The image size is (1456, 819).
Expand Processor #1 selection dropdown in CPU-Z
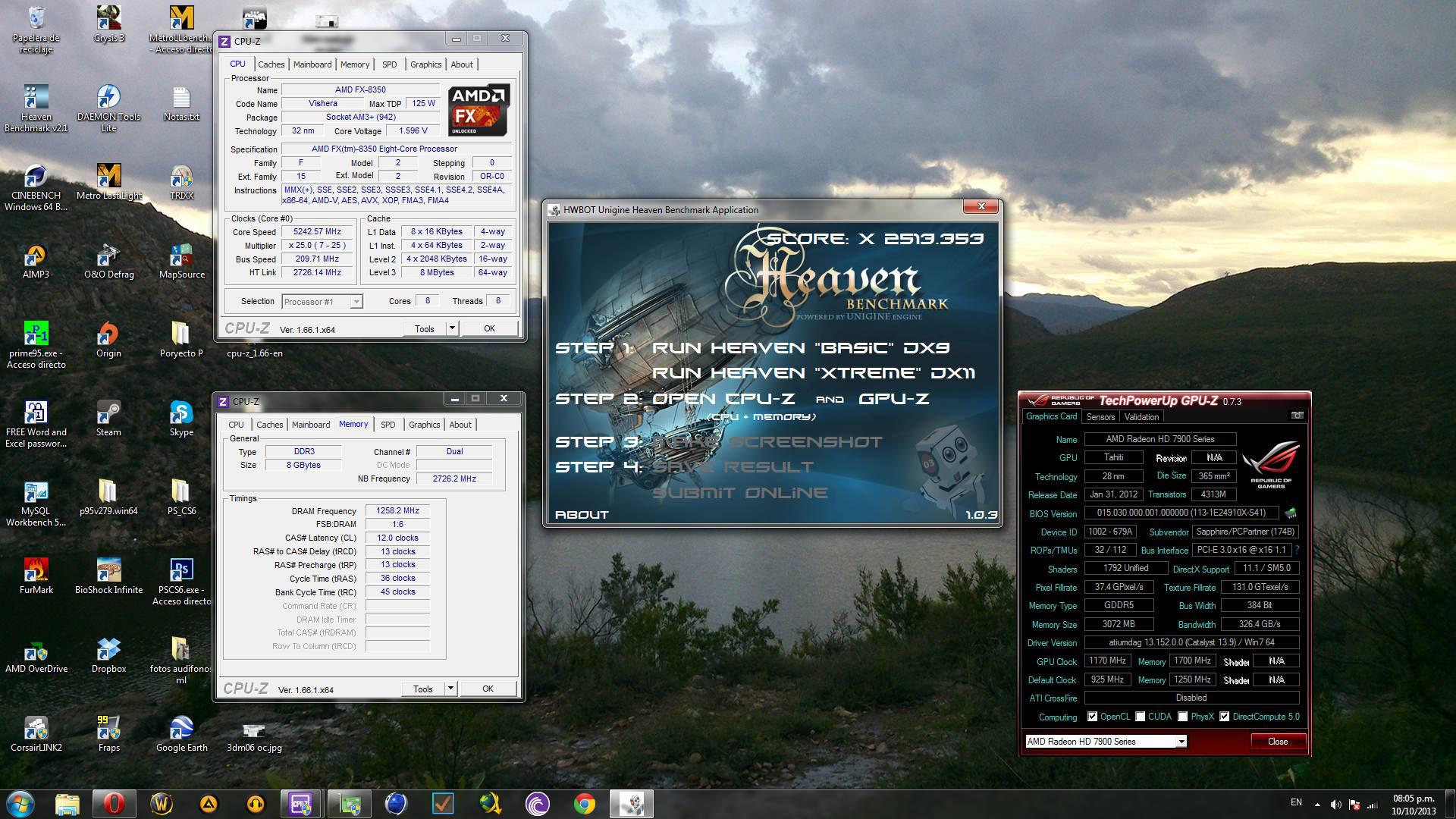tap(356, 302)
